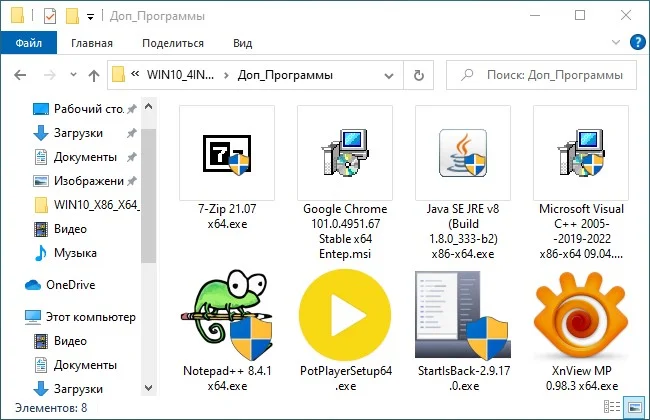Click the OneDrive cloud icon
This screenshot has height=420, width=650.
(x=33, y=285)
